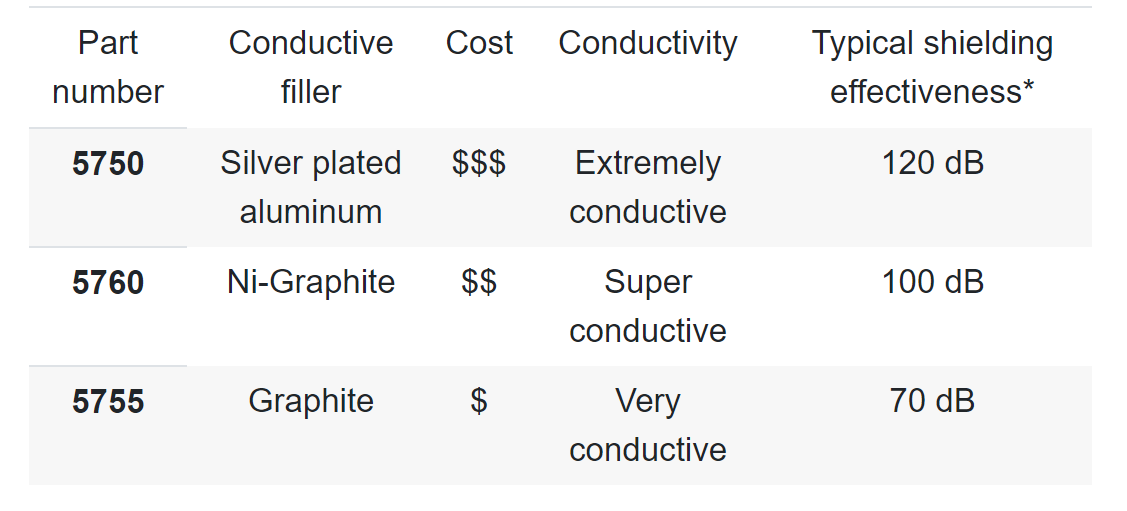The width and height of the screenshot is (1127, 511).
Task: Click the Part number column header
Action: pyautogui.click(x=108, y=68)
